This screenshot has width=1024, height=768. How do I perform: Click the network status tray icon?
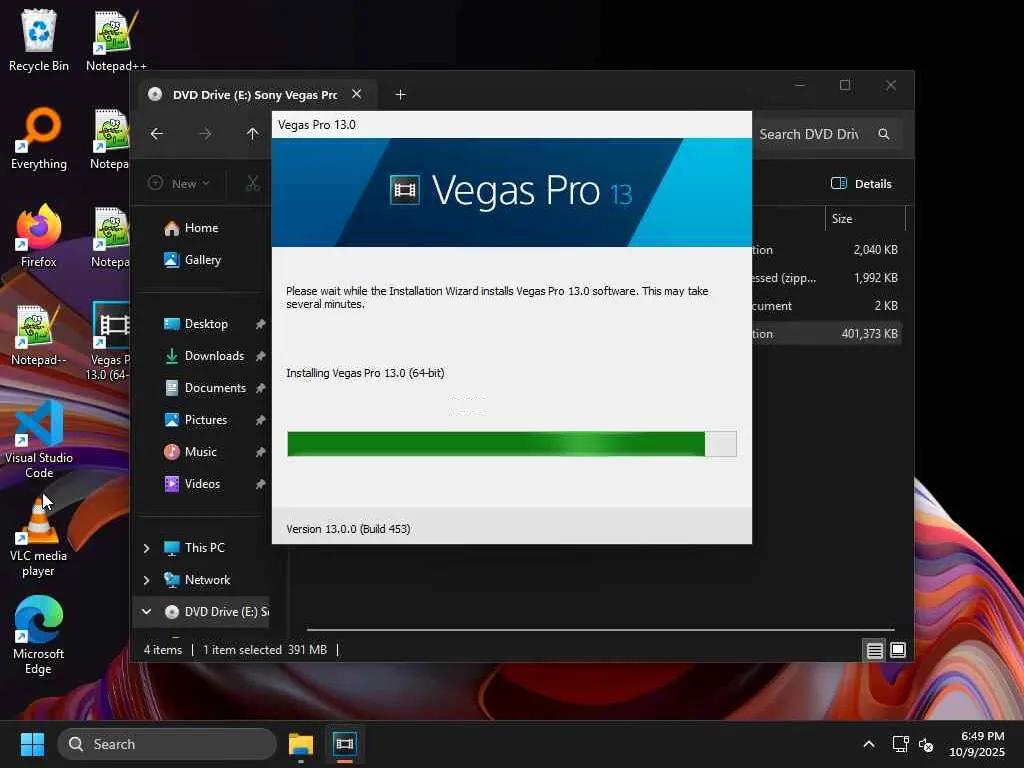pyautogui.click(x=901, y=744)
